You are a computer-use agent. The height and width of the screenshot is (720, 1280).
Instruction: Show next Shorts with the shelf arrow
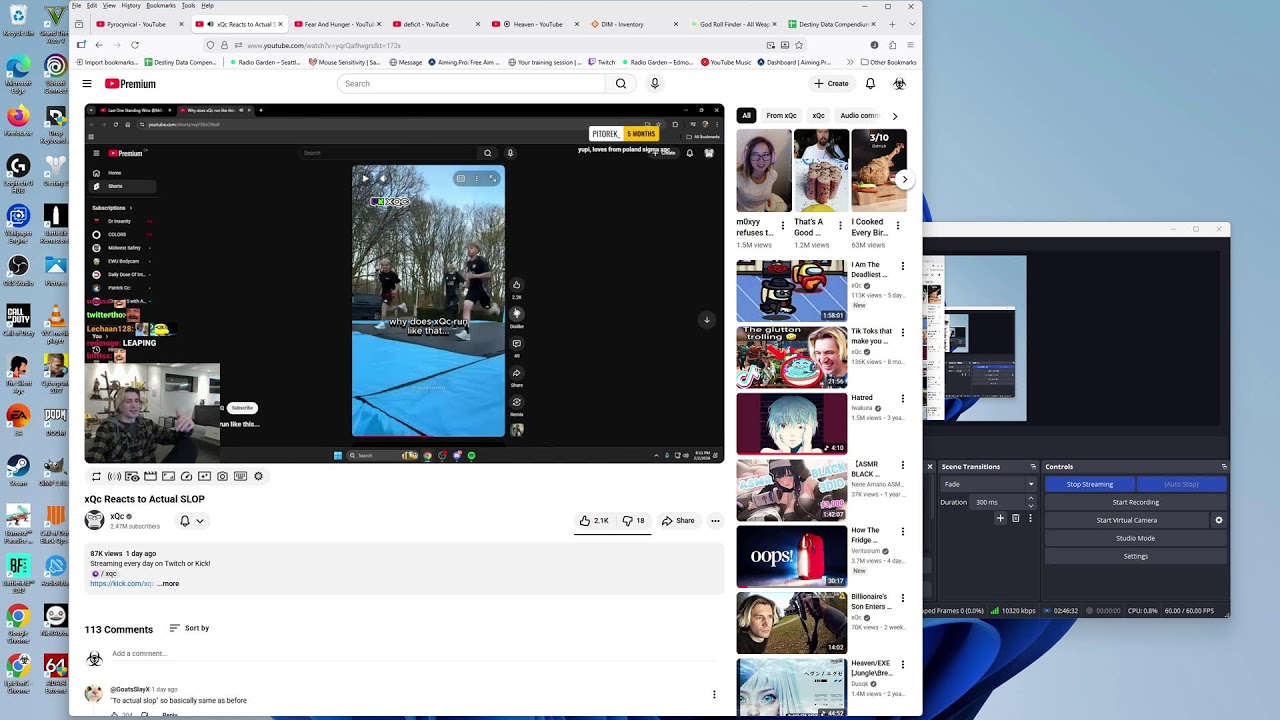point(904,180)
